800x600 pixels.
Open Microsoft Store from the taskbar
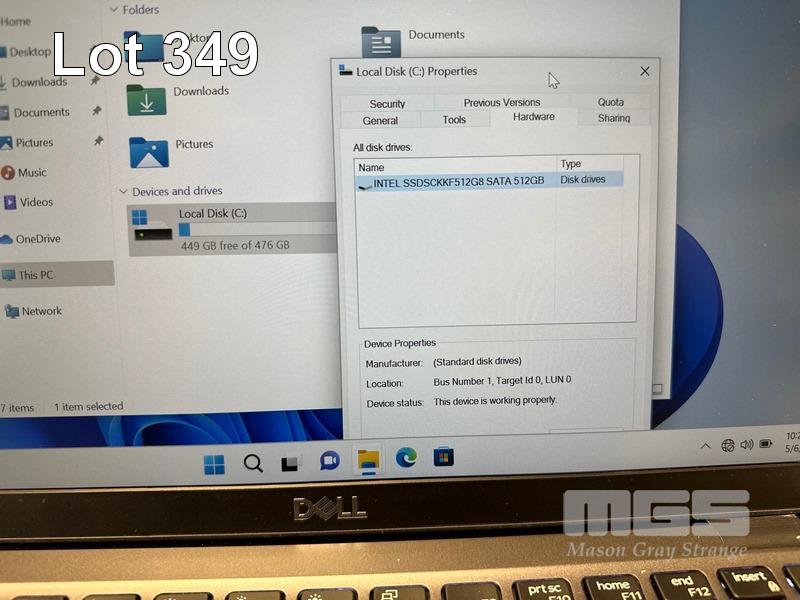tap(443, 457)
